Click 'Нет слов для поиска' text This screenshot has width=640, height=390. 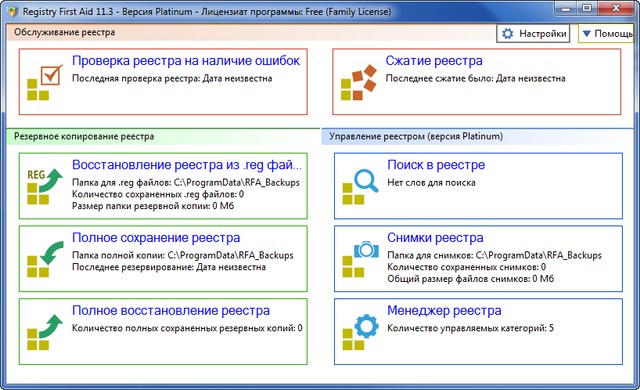click(x=431, y=182)
